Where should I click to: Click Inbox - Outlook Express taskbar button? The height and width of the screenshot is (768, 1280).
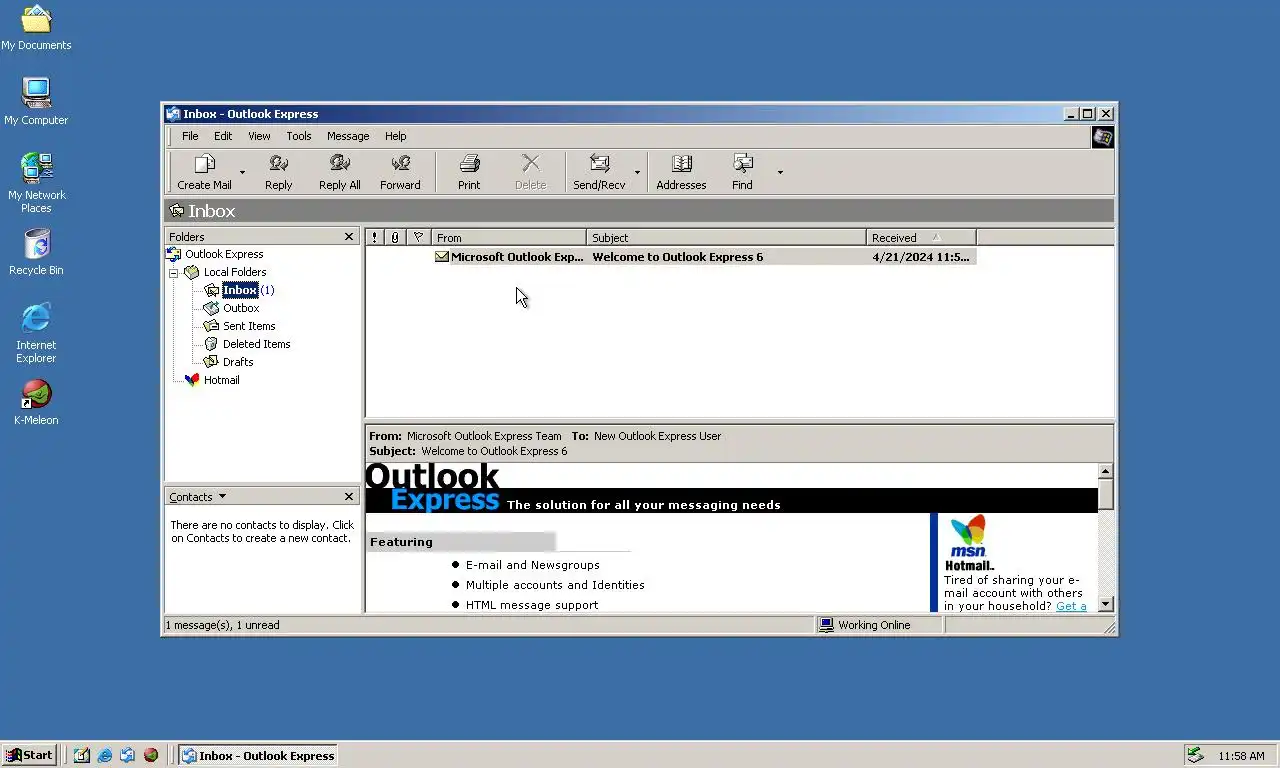[x=258, y=755]
